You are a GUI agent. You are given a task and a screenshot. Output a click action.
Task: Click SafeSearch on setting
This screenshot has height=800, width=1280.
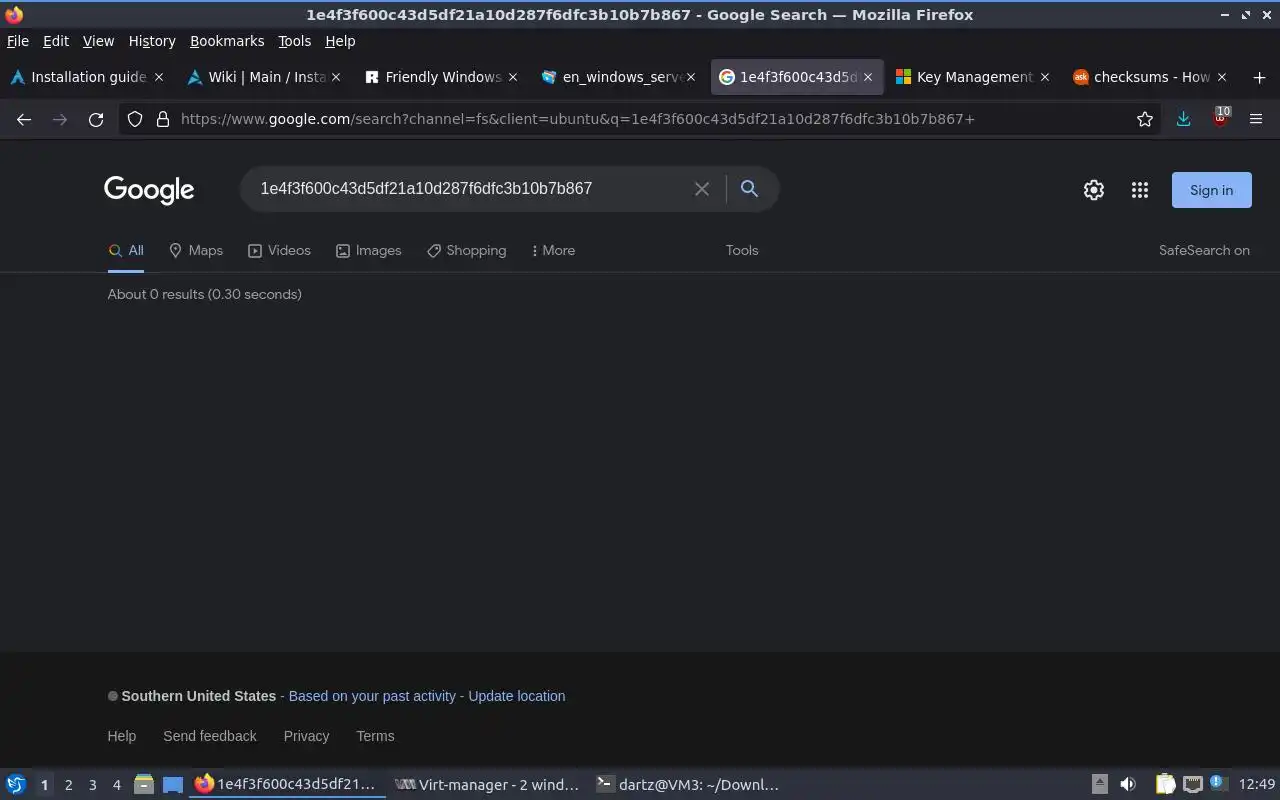coord(1204,251)
